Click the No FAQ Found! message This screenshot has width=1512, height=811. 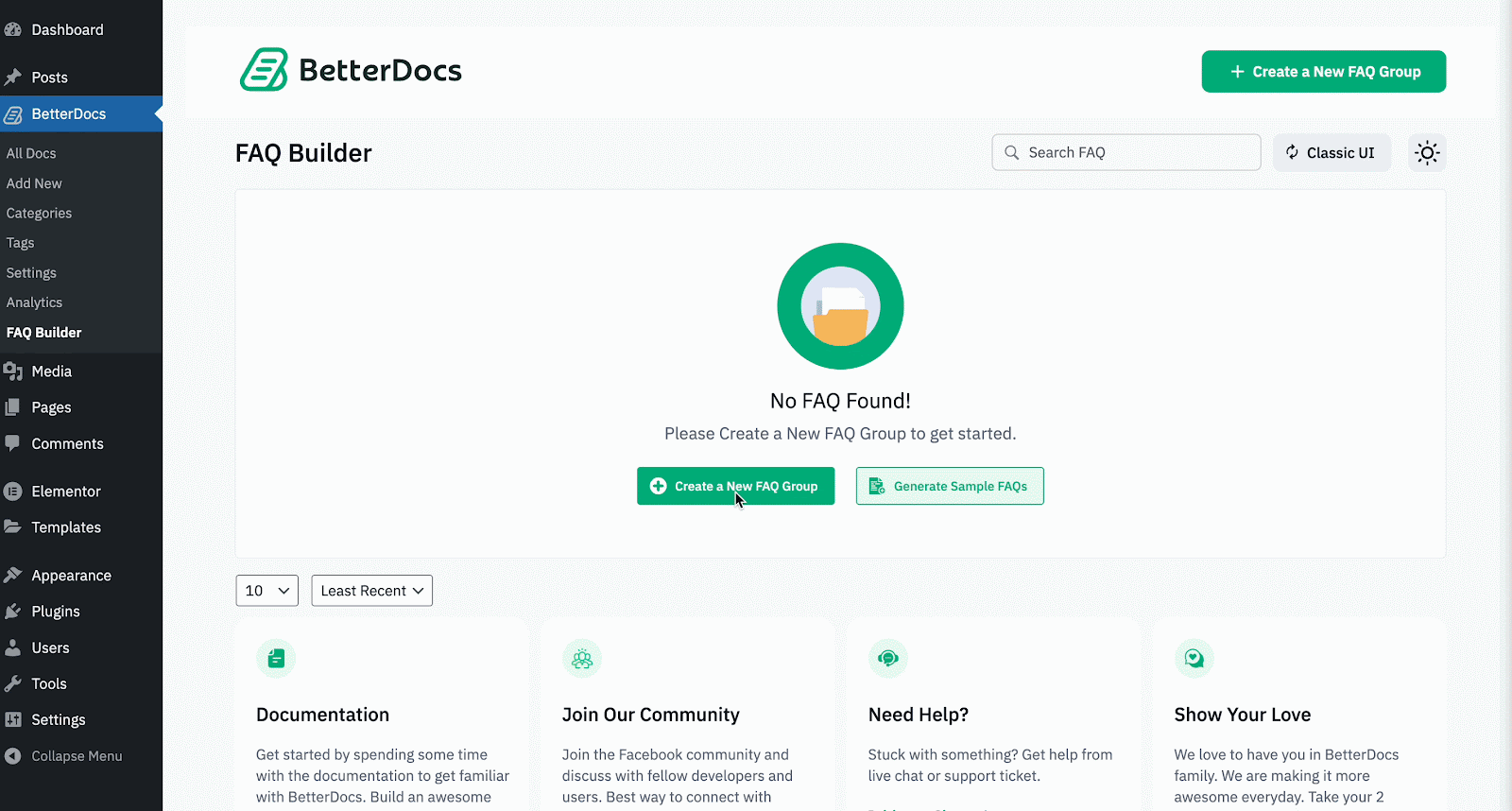840,401
